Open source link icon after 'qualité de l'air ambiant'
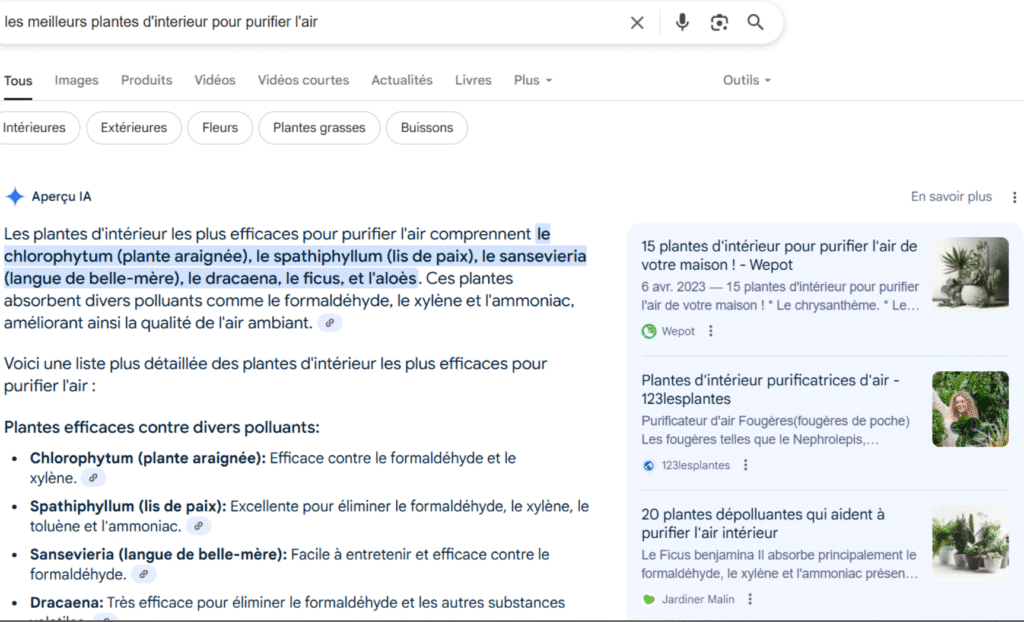The width and height of the screenshot is (1024, 622). point(330,323)
